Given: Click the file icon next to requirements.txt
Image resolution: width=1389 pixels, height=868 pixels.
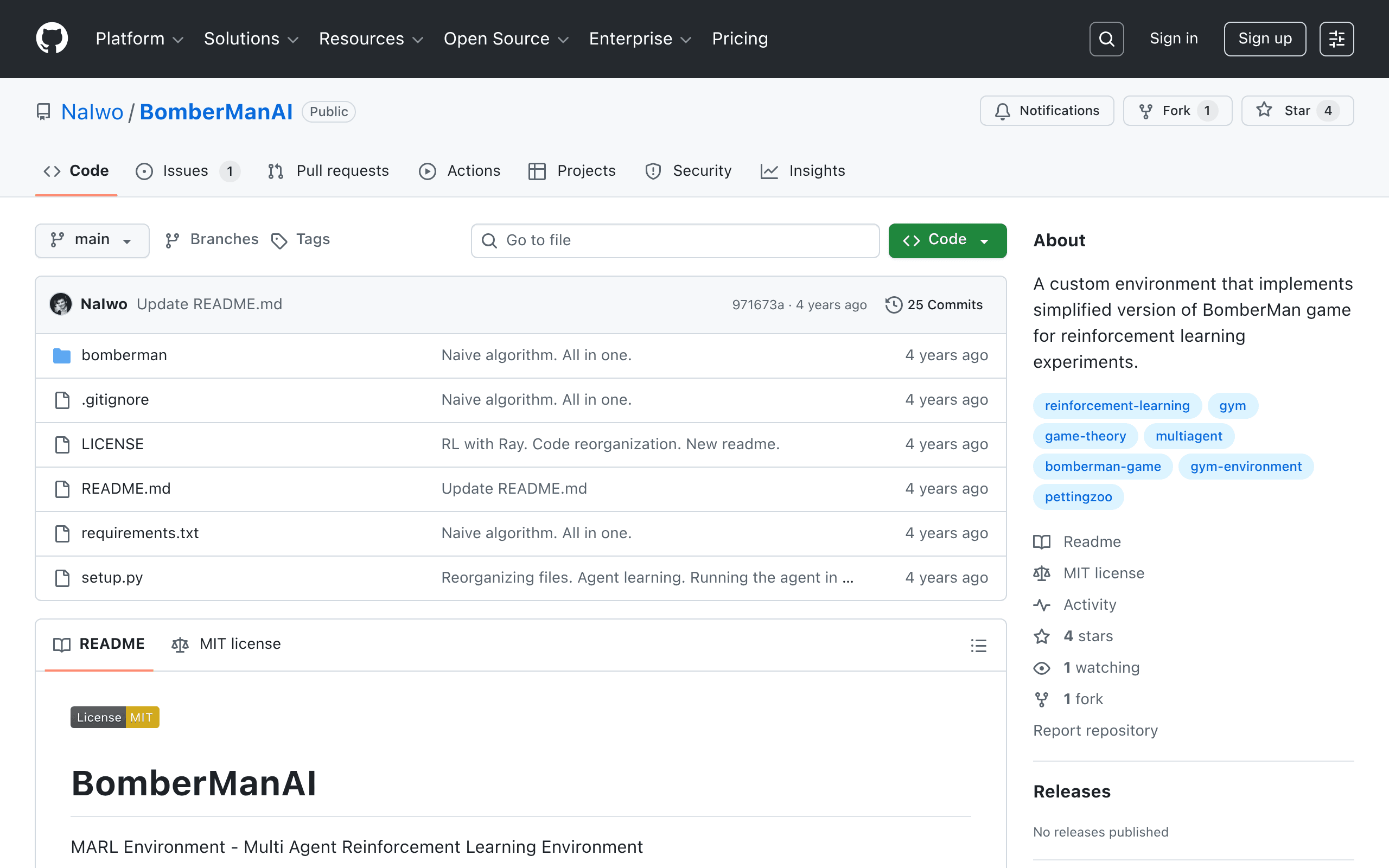Looking at the screenshot, I should [x=62, y=533].
